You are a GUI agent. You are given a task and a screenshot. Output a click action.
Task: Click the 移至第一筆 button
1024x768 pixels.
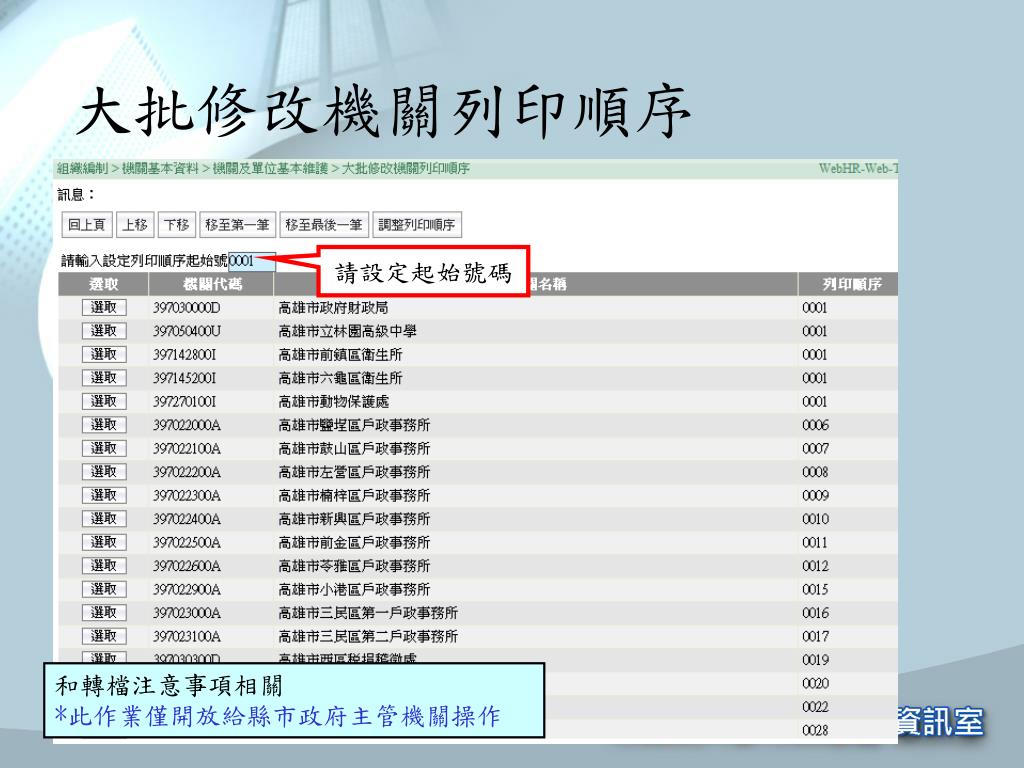[237, 225]
